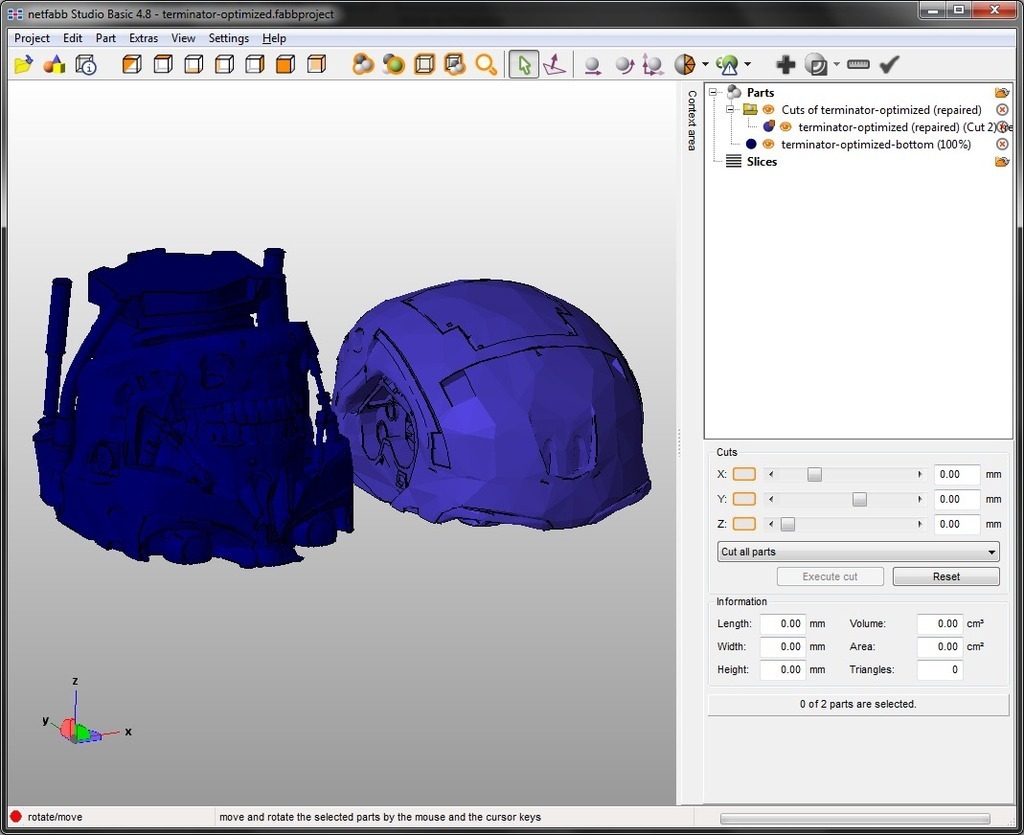
Task: Click folder icon on Slices row
Action: click(1002, 161)
